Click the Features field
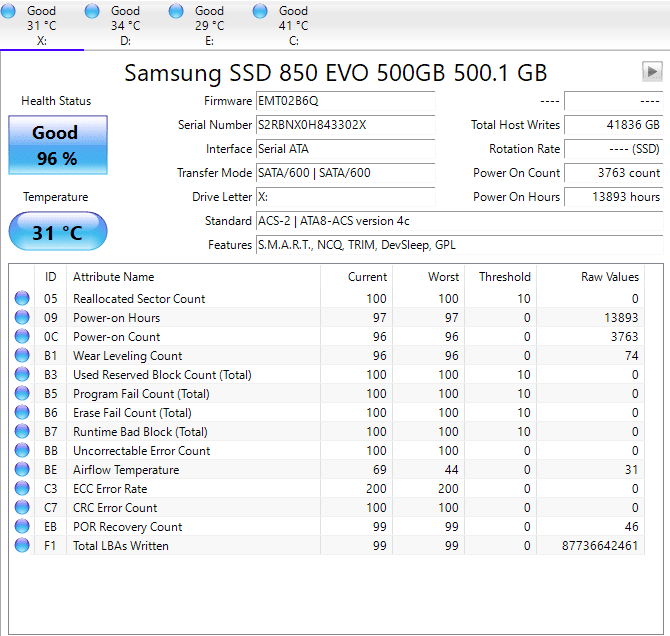Screen dimensions: 670x636 point(459,245)
